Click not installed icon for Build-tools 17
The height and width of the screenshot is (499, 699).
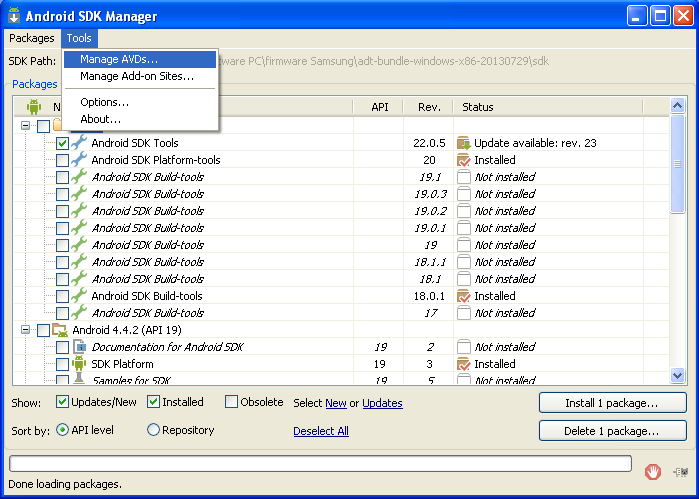click(464, 313)
